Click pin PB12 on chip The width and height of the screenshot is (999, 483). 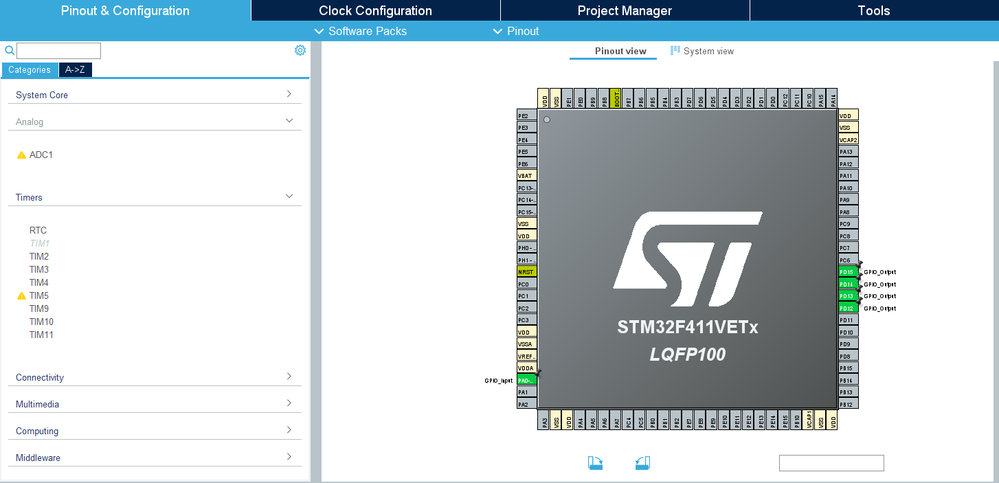tap(848, 404)
